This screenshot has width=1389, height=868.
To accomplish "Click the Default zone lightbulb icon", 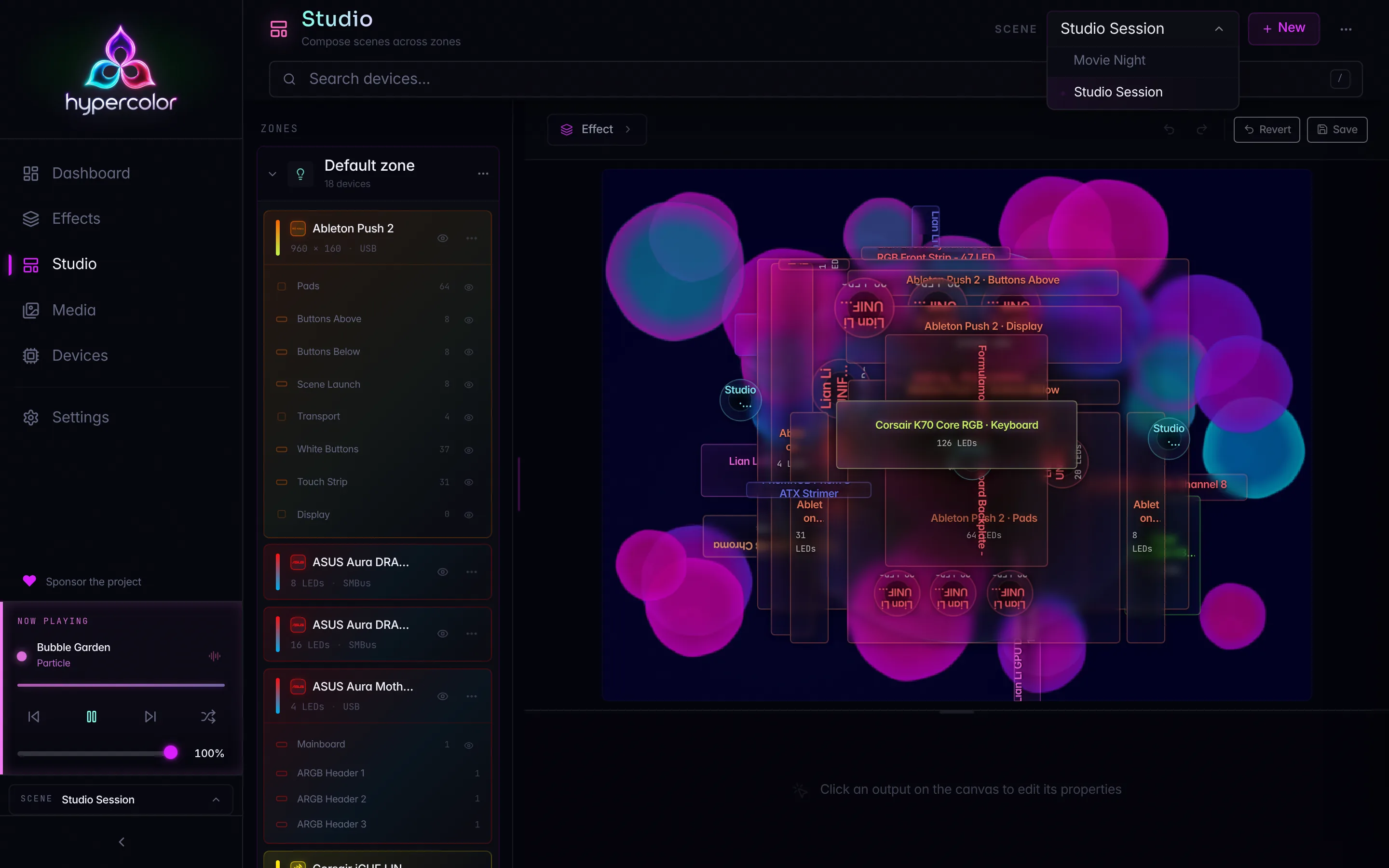I will [300, 174].
